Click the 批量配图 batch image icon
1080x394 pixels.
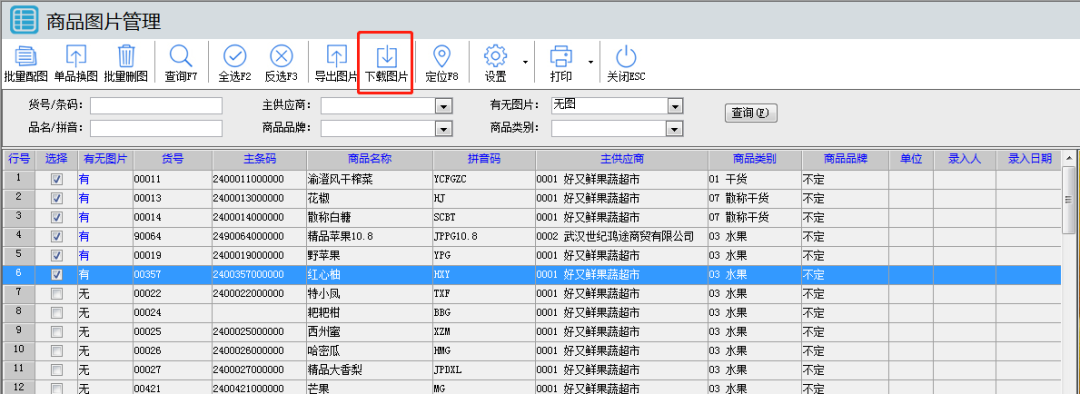tap(25, 56)
